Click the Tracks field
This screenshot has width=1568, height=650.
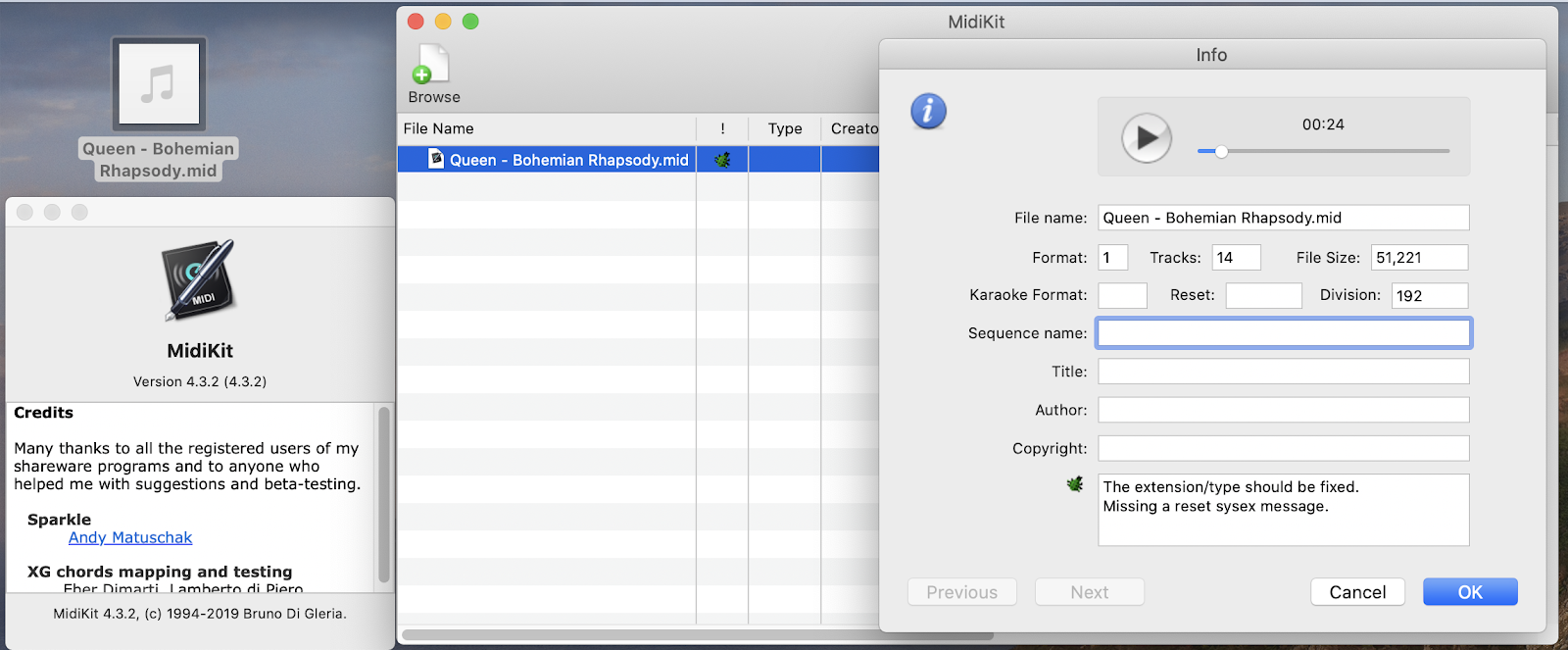pyautogui.click(x=1236, y=258)
